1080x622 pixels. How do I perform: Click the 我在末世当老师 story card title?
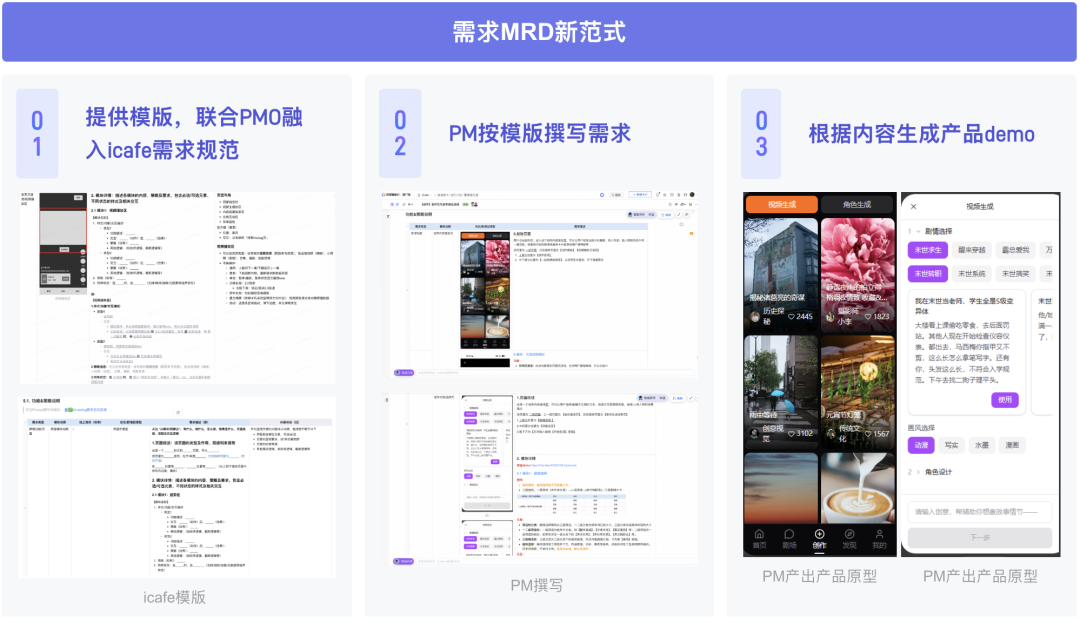point(964,306)
